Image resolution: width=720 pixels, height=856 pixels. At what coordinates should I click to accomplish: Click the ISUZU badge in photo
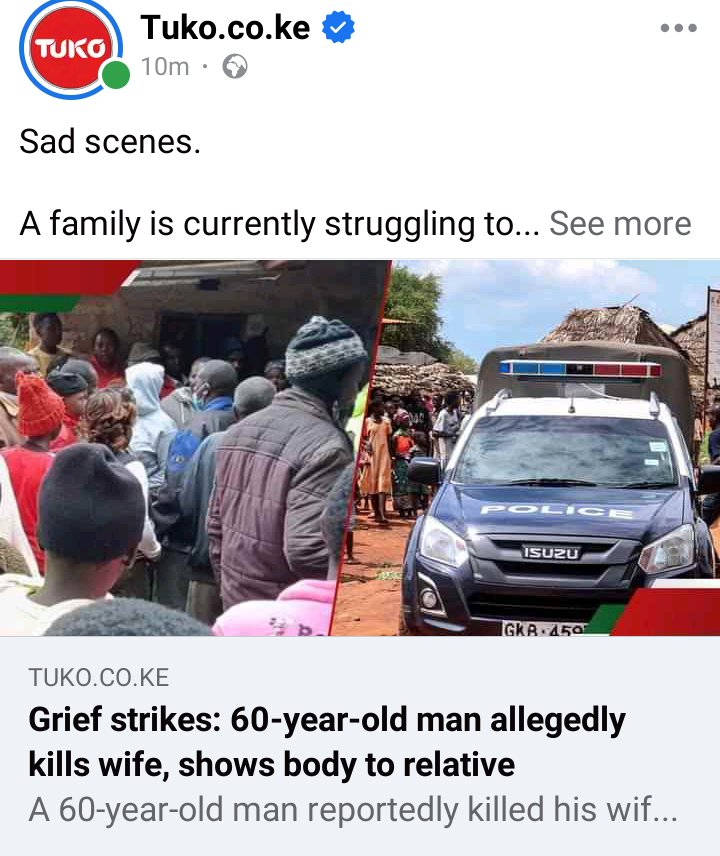[551, 552]
